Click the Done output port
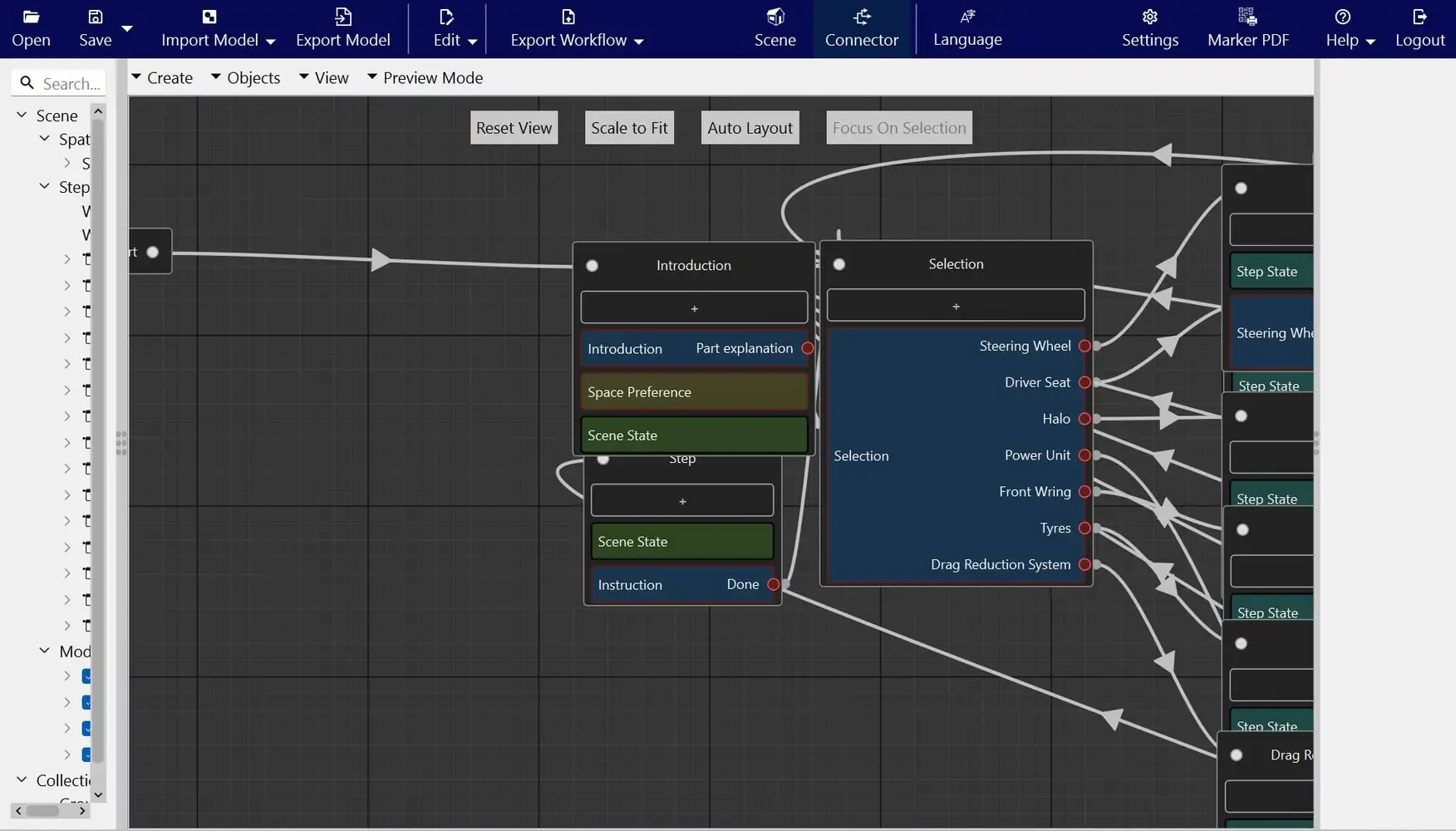This screenshot has width=1456, height=831. click(x=774, y=584)
